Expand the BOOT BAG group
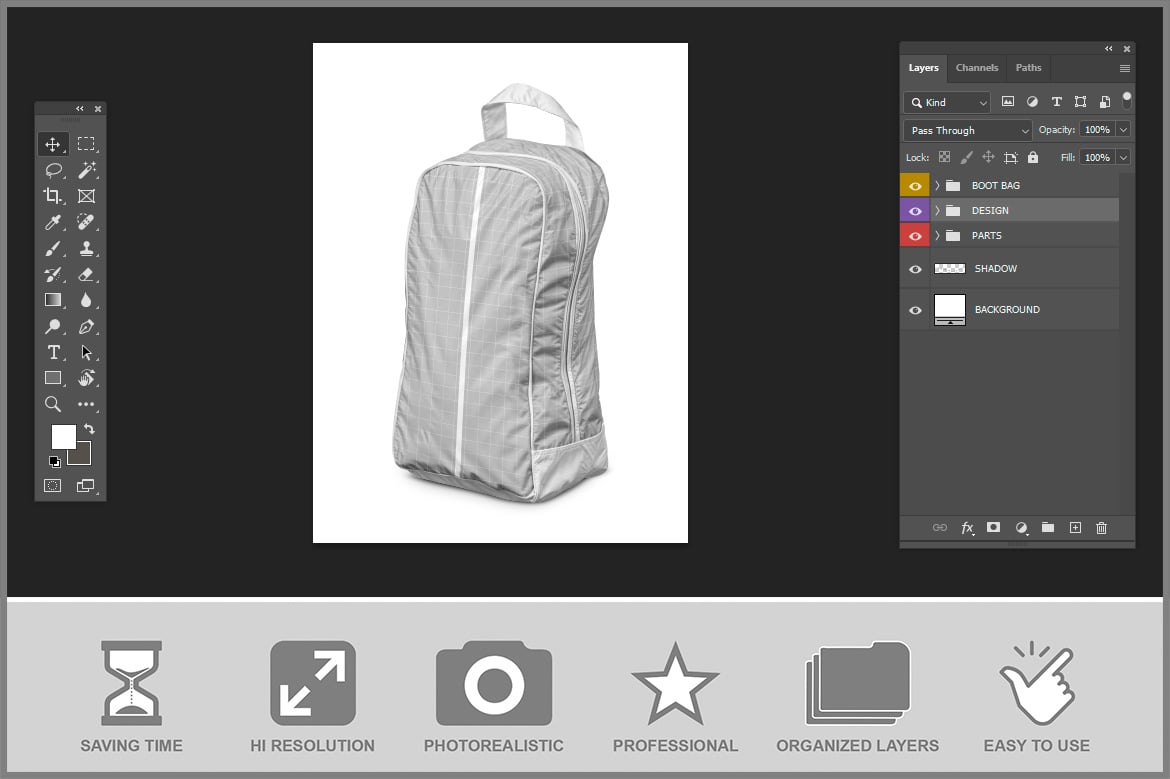 pos(937,186)
